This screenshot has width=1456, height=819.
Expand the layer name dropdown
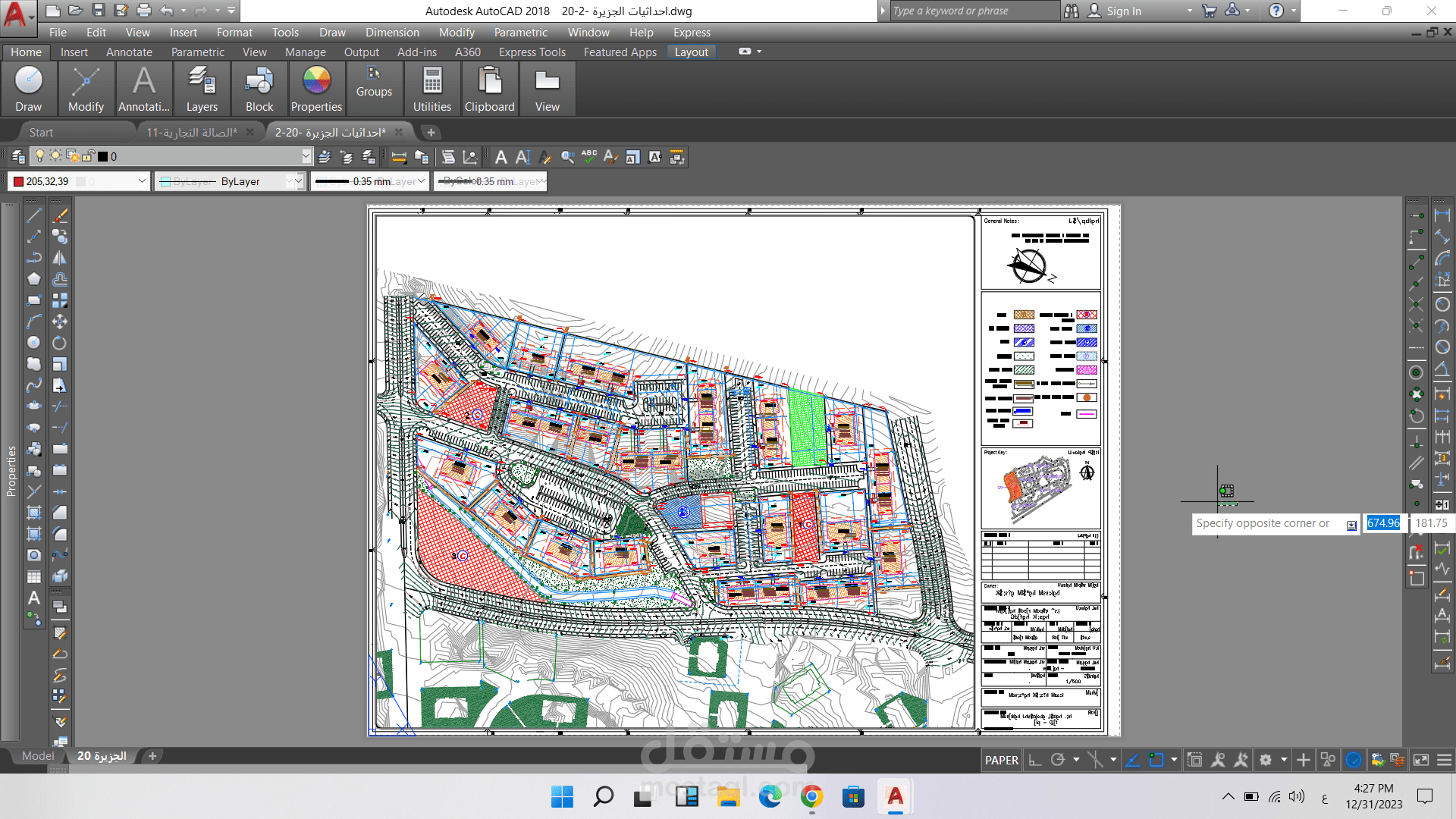tap(306, 156)
